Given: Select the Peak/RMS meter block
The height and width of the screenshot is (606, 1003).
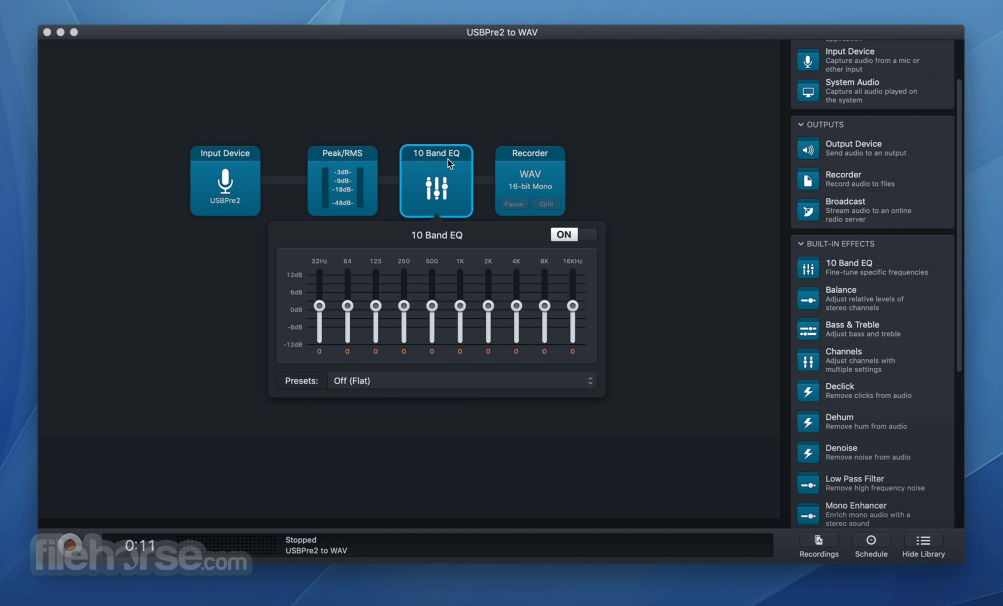Looking at the screenshot, I should coord(342,181).
